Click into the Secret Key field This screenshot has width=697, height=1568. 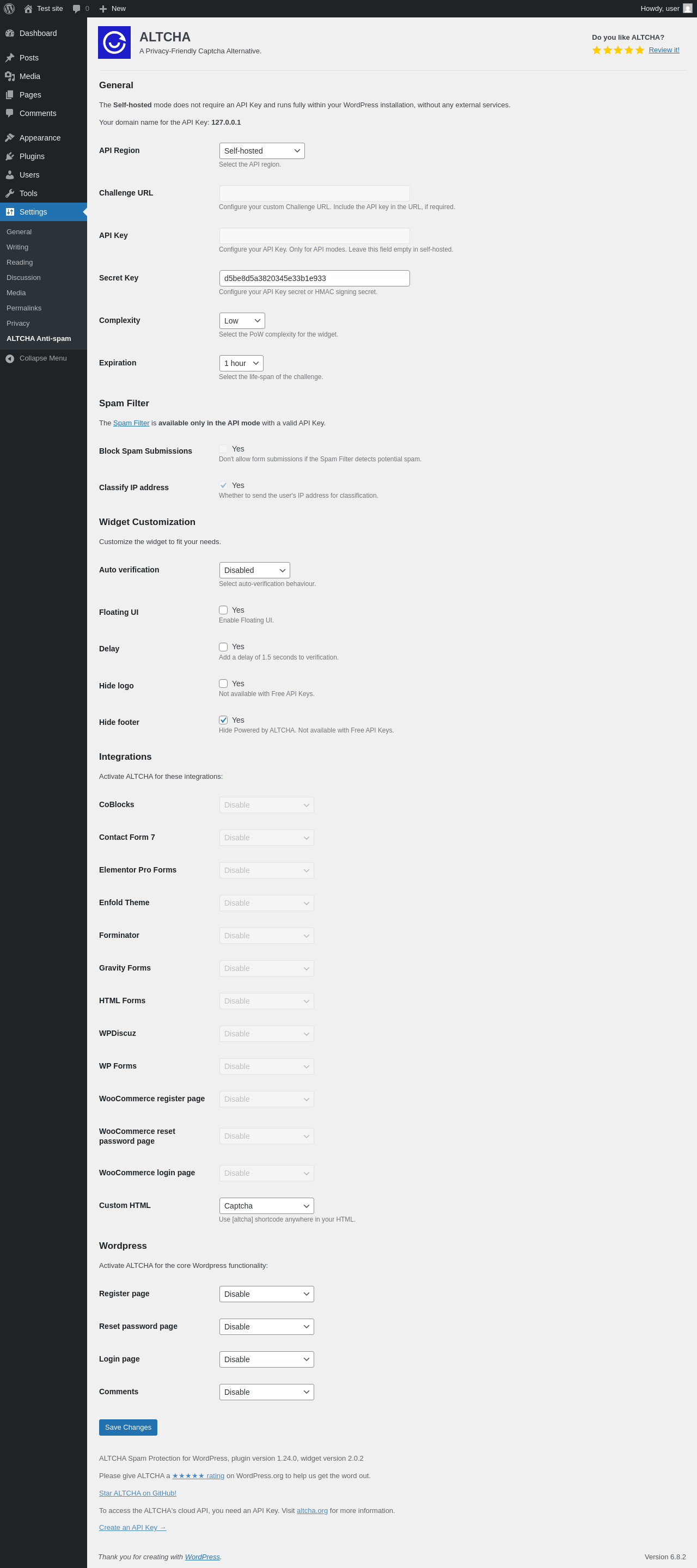(x=315, y=278)
